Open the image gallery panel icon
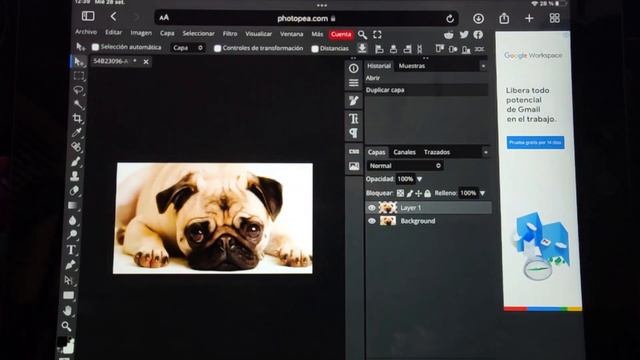The image size is (640, 360). pos(354,166)
